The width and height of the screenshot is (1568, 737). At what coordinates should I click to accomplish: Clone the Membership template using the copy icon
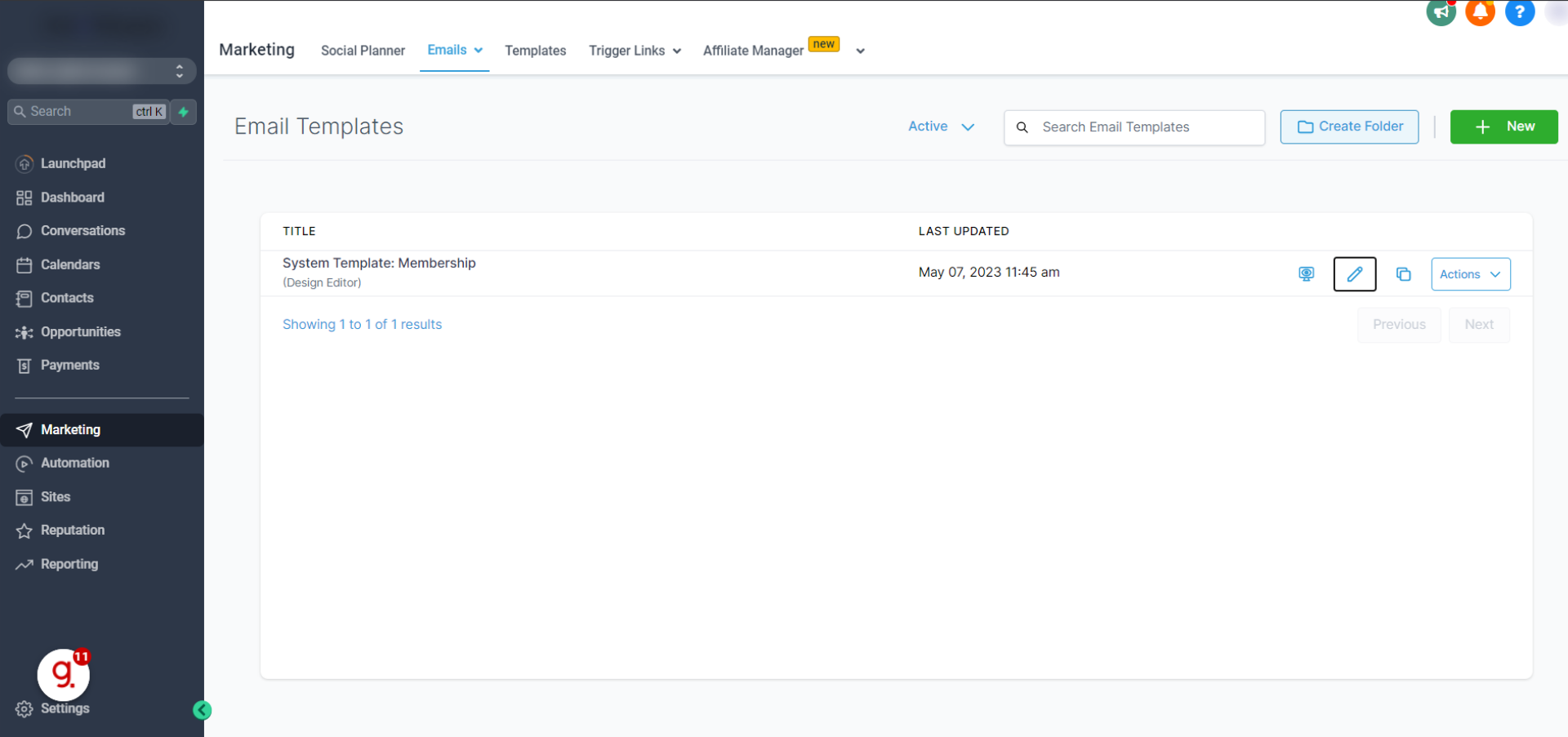(x=1403, y=274)
